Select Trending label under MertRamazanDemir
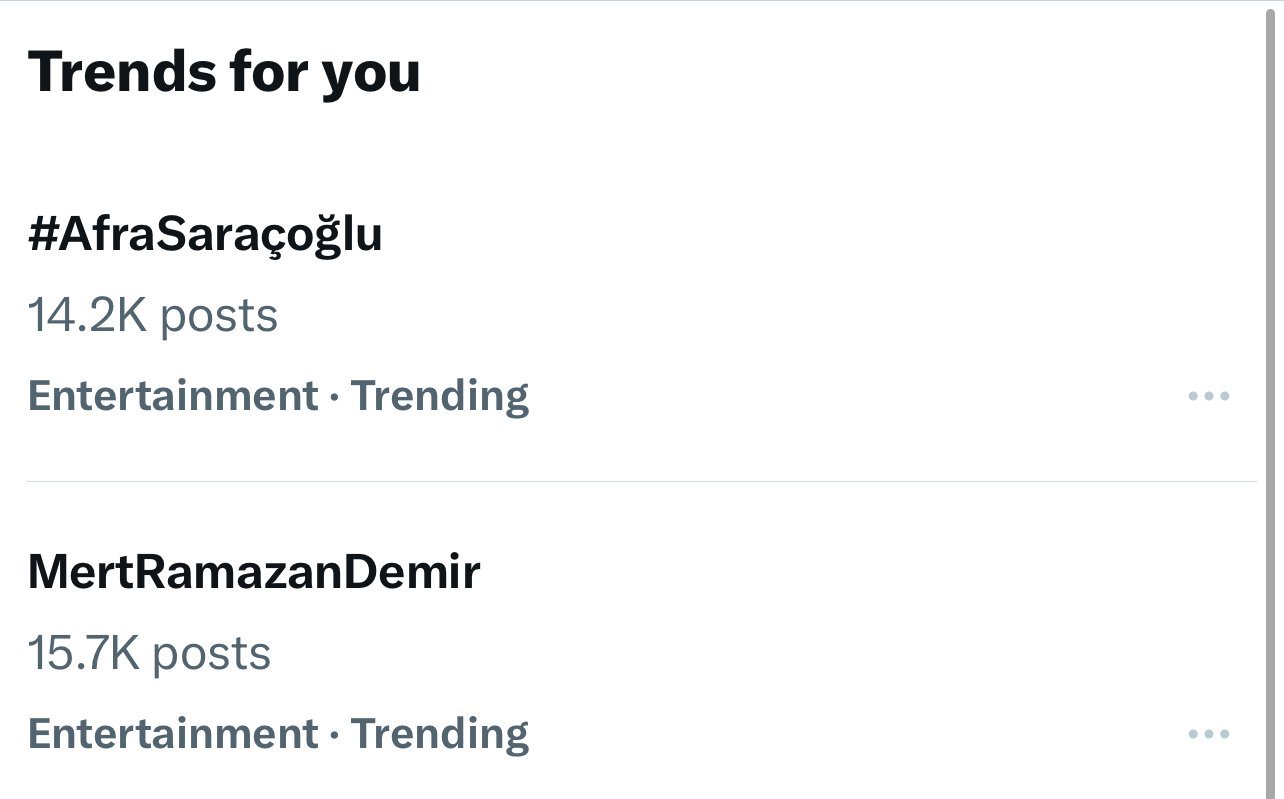Screen dimensions: 1284x799 pyautogui.click(x=440, y=734)
